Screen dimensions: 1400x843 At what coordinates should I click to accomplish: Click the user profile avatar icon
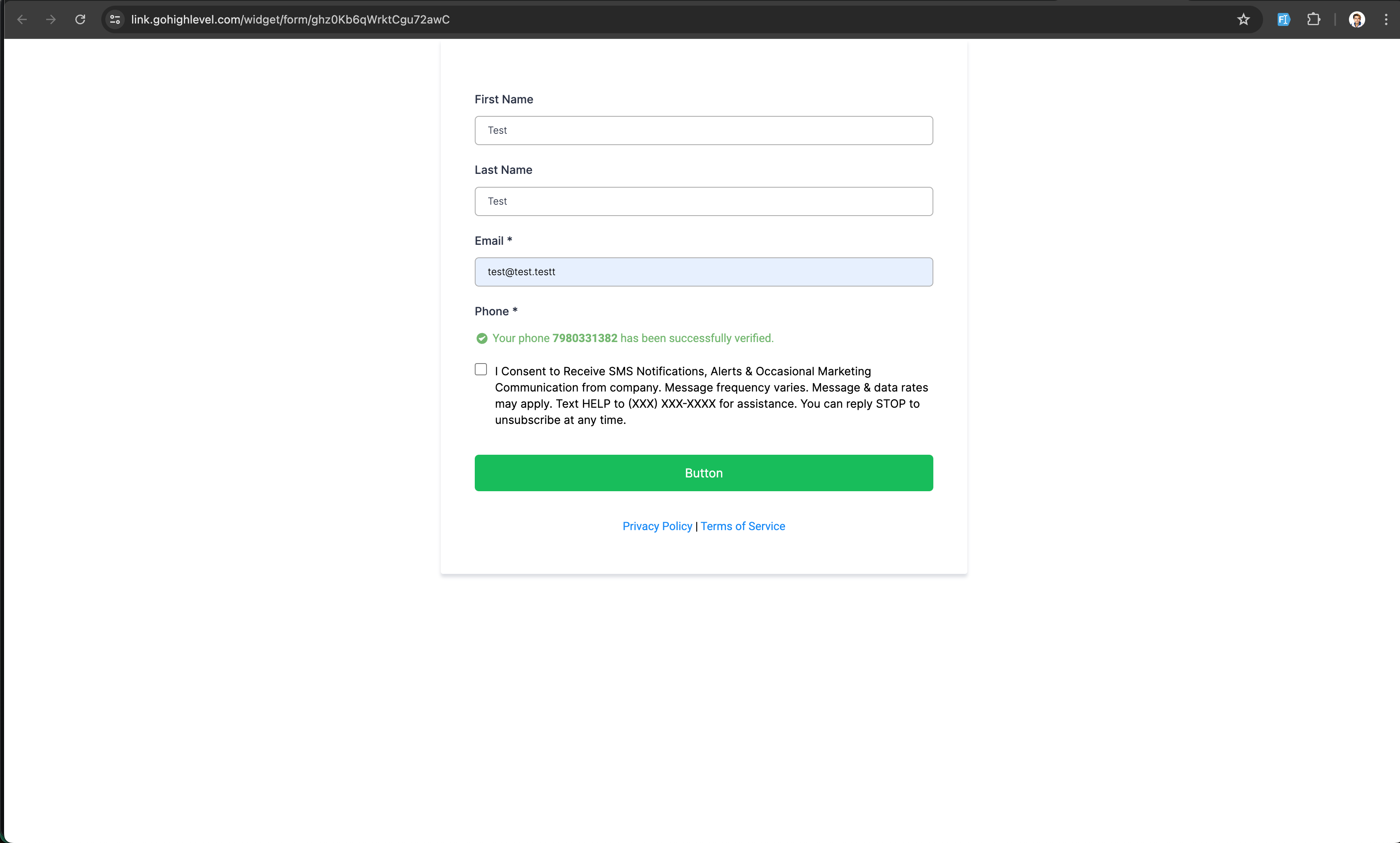click(x=1357, y=19)
